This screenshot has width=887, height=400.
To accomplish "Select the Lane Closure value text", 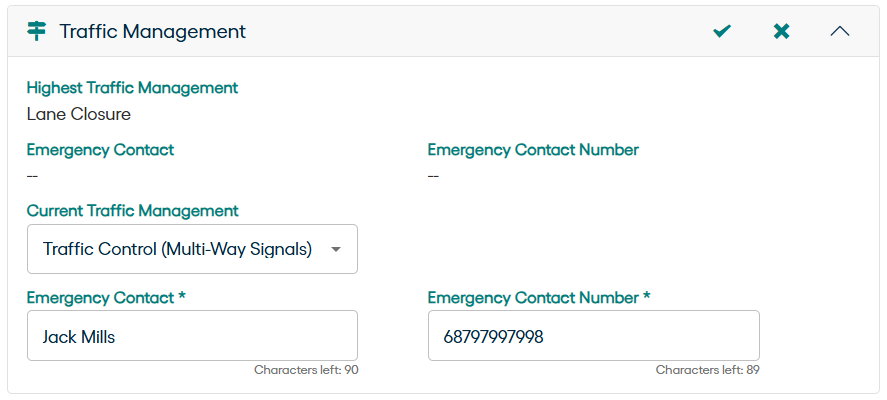I will tap(79, 114).
